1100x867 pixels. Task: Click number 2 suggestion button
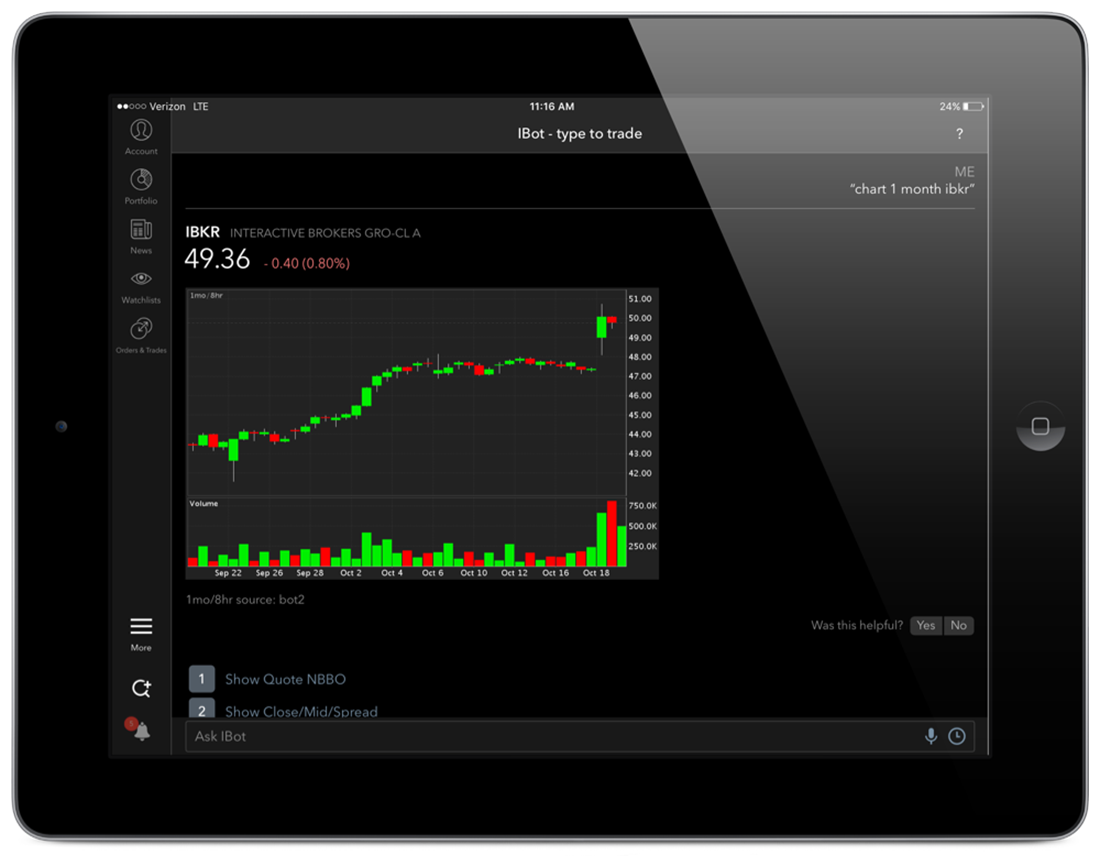[x=201, y=709]
